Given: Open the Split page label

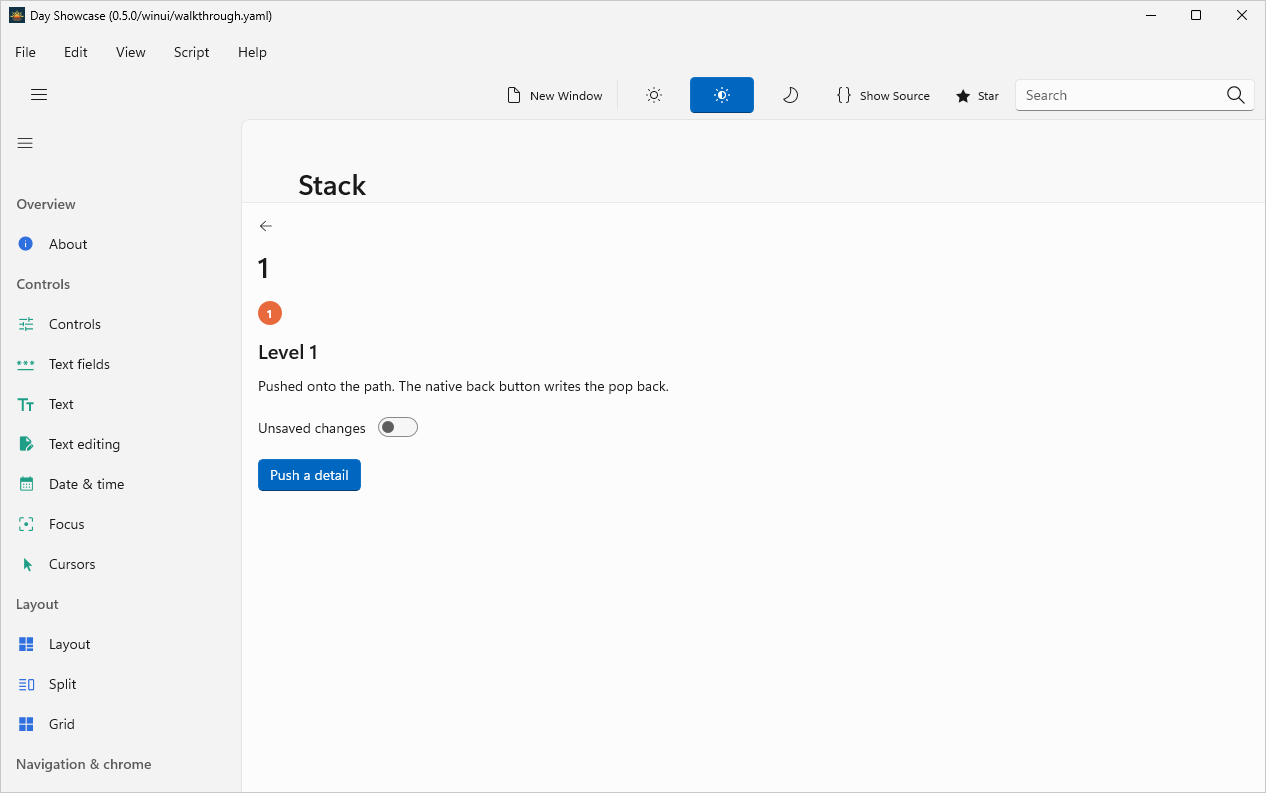Looking at the screenshot, I should tap(63, 684).
